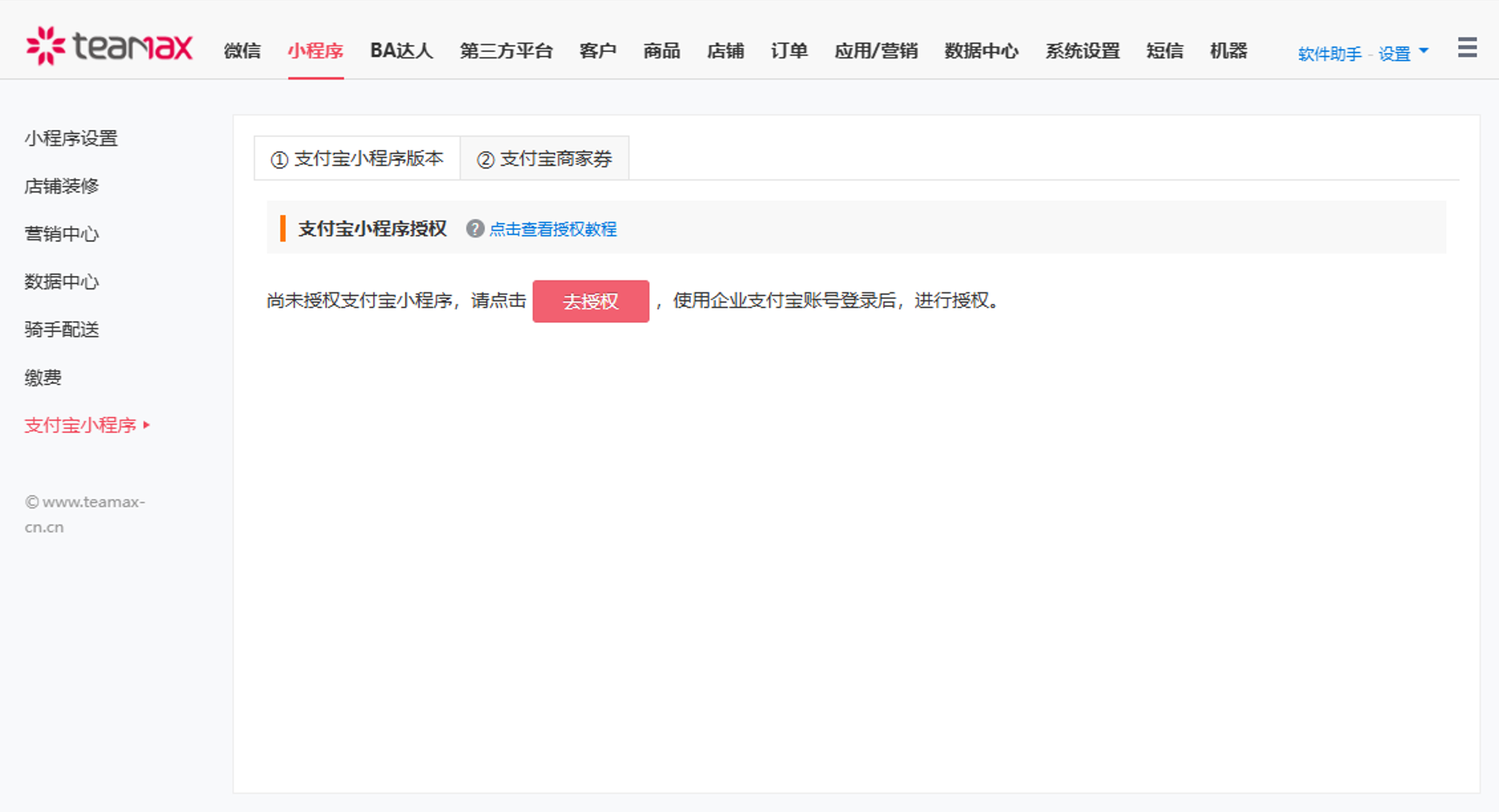Click the 去授权 button
This screenshot has width=1499, height=812.
591,302
